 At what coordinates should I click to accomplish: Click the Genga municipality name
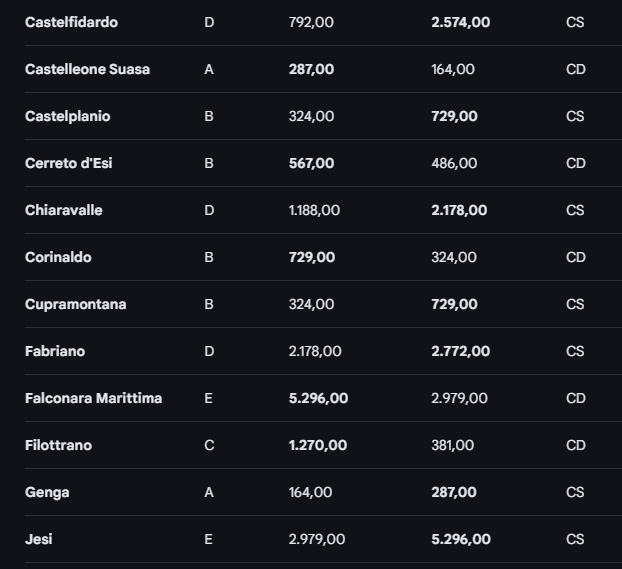[x=47, y=492]
